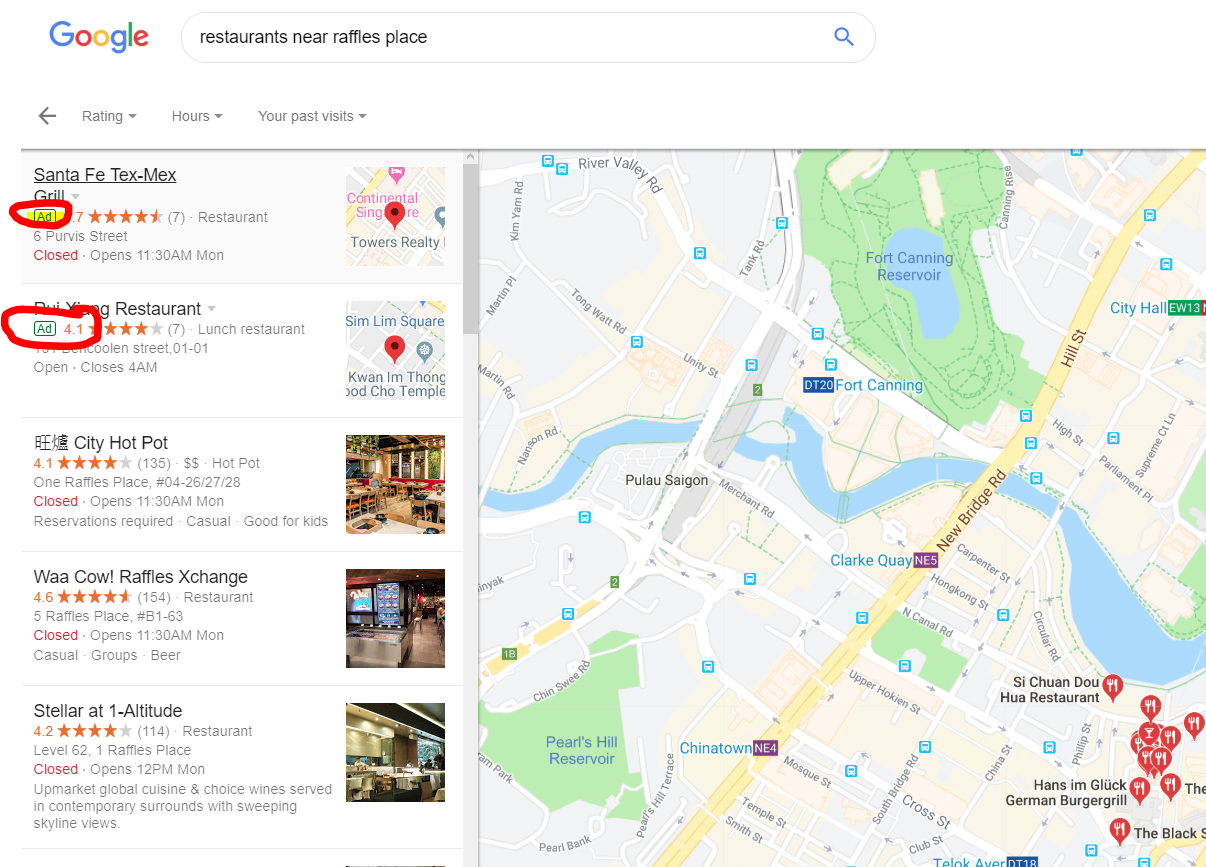1206x867 pixels.
Task: Click the City Hall EW13 station marker
Action: coord(1185,308)
